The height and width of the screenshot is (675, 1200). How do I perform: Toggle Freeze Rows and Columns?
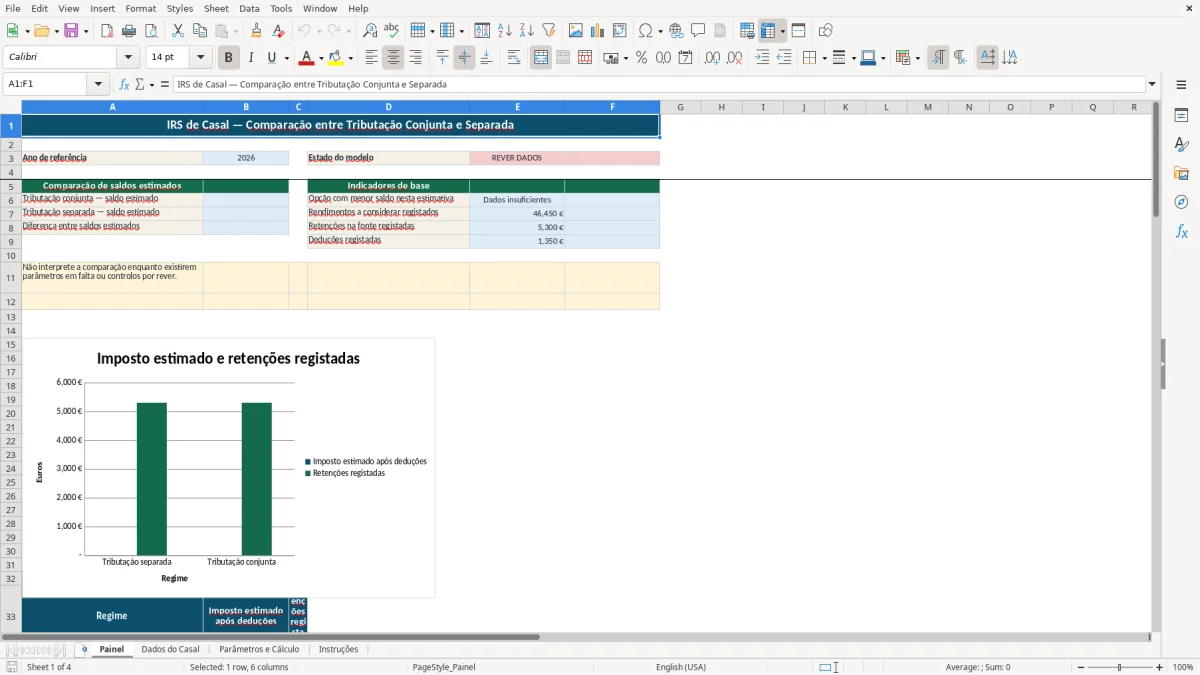coord(768,31)
